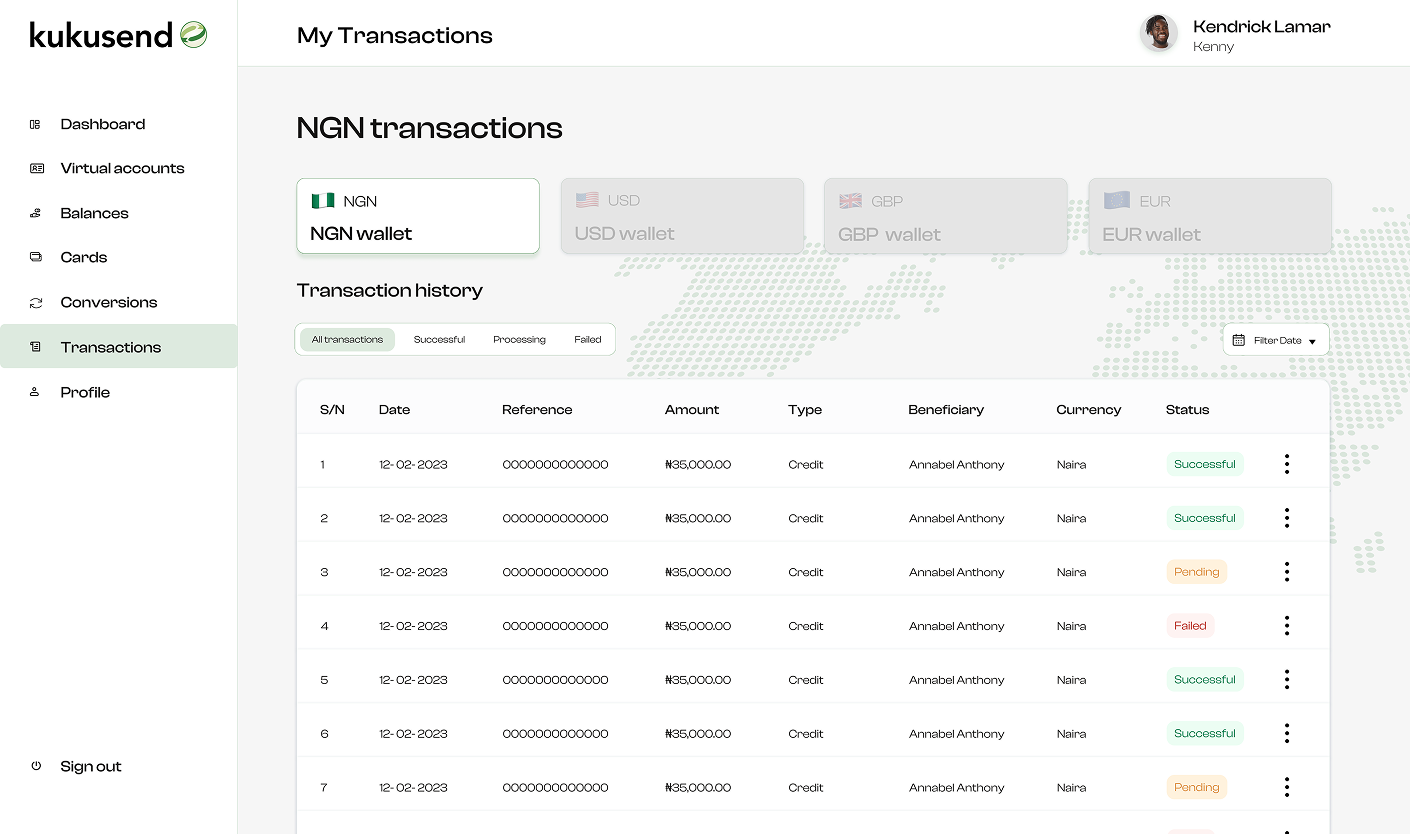This screenshot has width=1410, height=835.
Task: Open the Kendrick Lamar profile avatar
Action: pyautogui.click(x=1158, y=33)
